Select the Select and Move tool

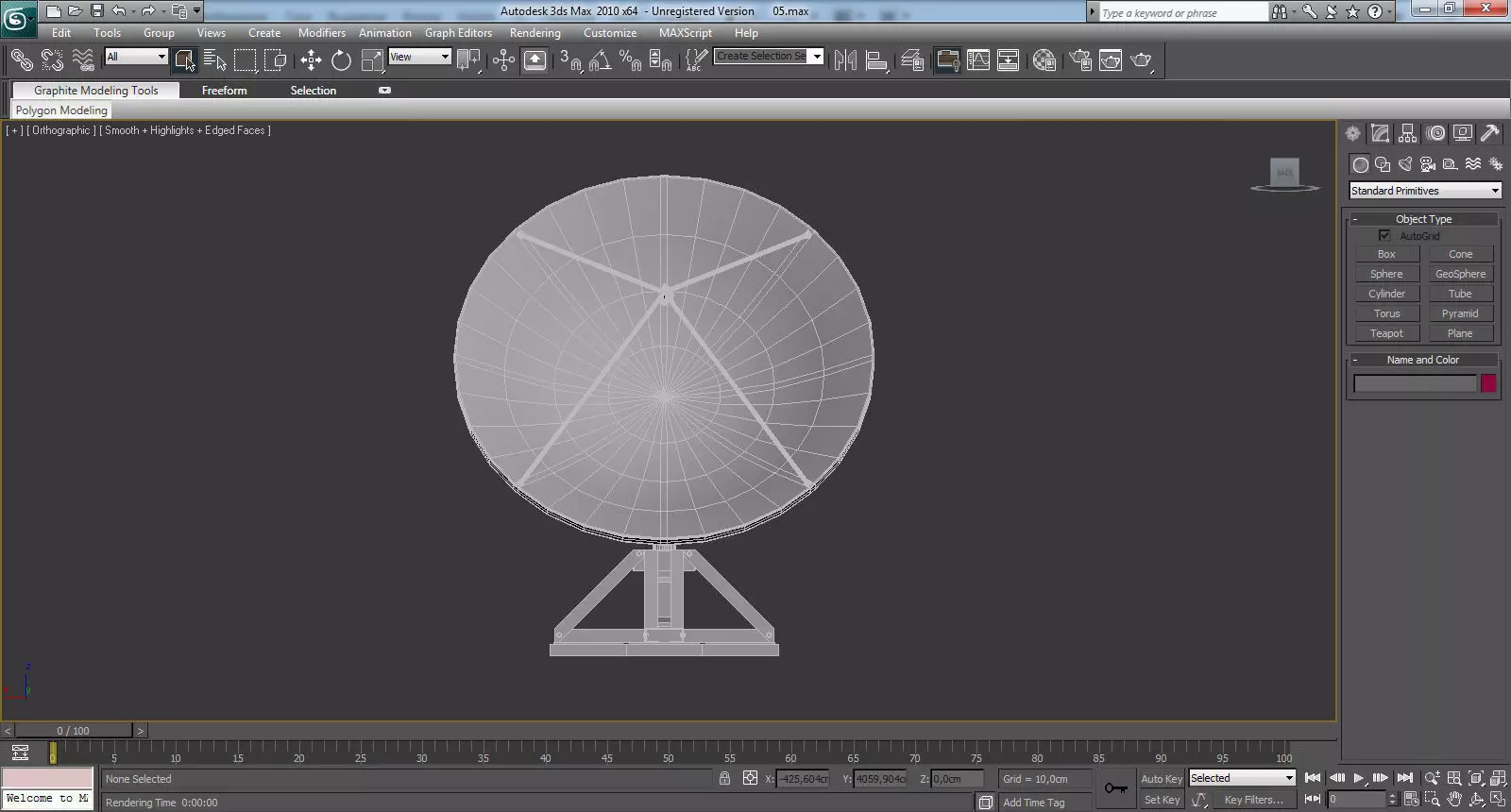click(x=311, y=60)
